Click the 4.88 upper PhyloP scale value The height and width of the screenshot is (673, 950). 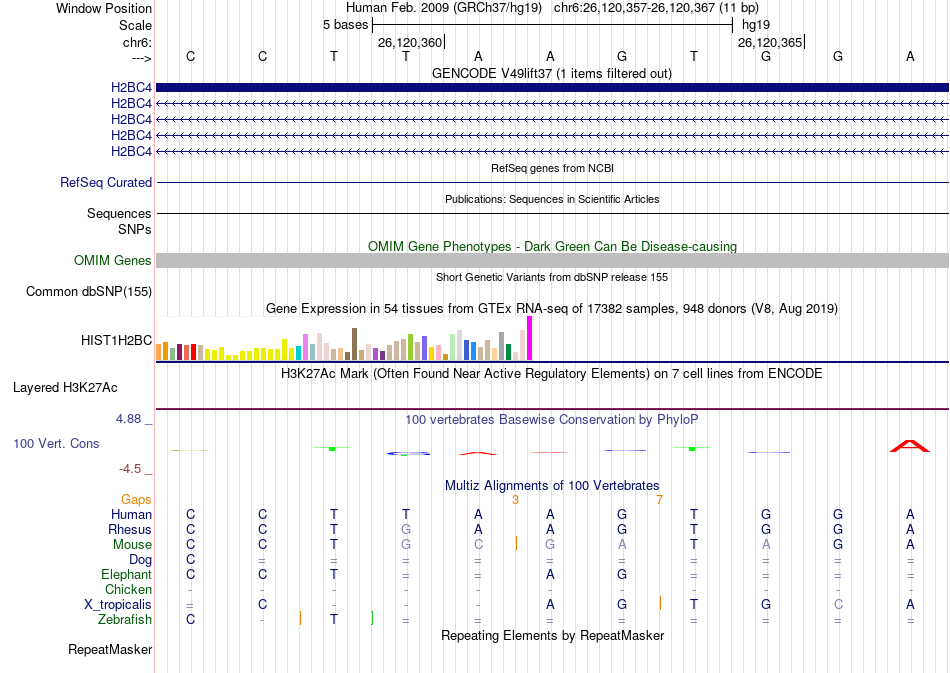(128, 419)
